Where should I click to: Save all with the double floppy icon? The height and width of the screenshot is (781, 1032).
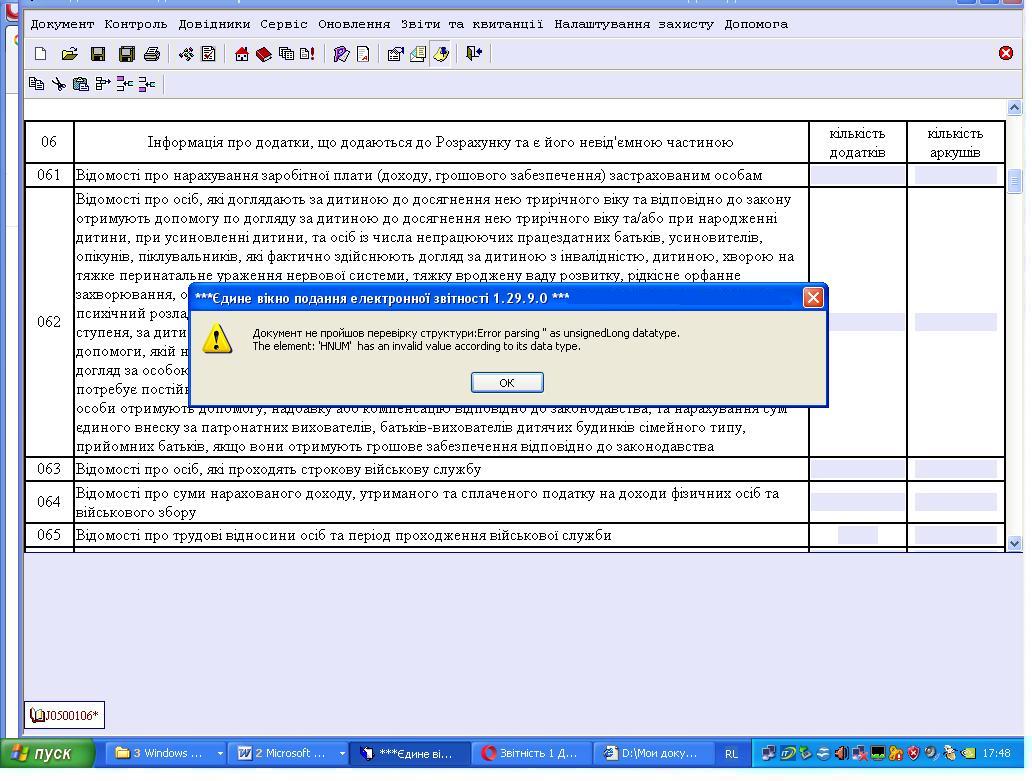pyautogui.click(x=126, y=54)
